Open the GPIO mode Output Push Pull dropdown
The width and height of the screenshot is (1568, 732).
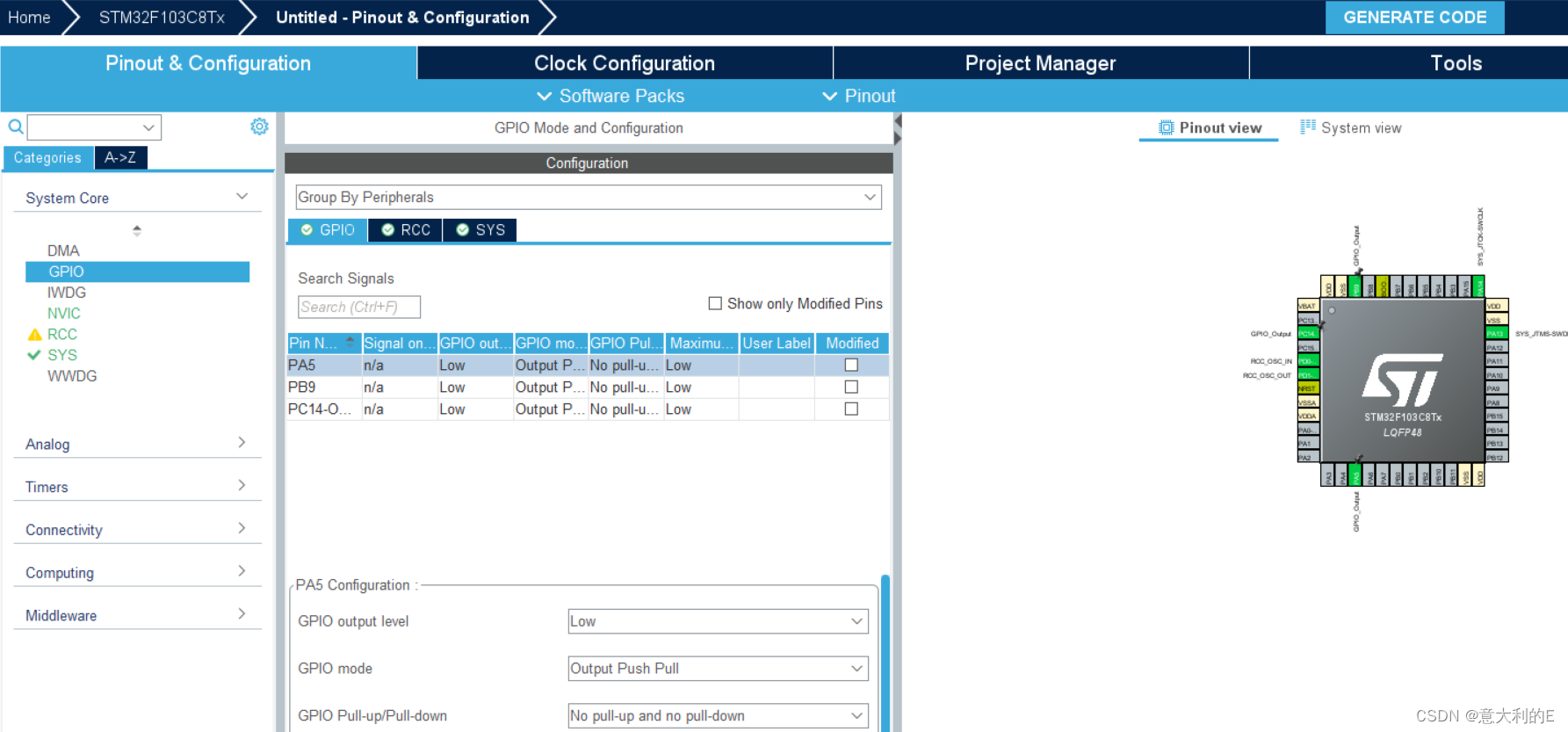pyautogui.click(x=718, y=669)
